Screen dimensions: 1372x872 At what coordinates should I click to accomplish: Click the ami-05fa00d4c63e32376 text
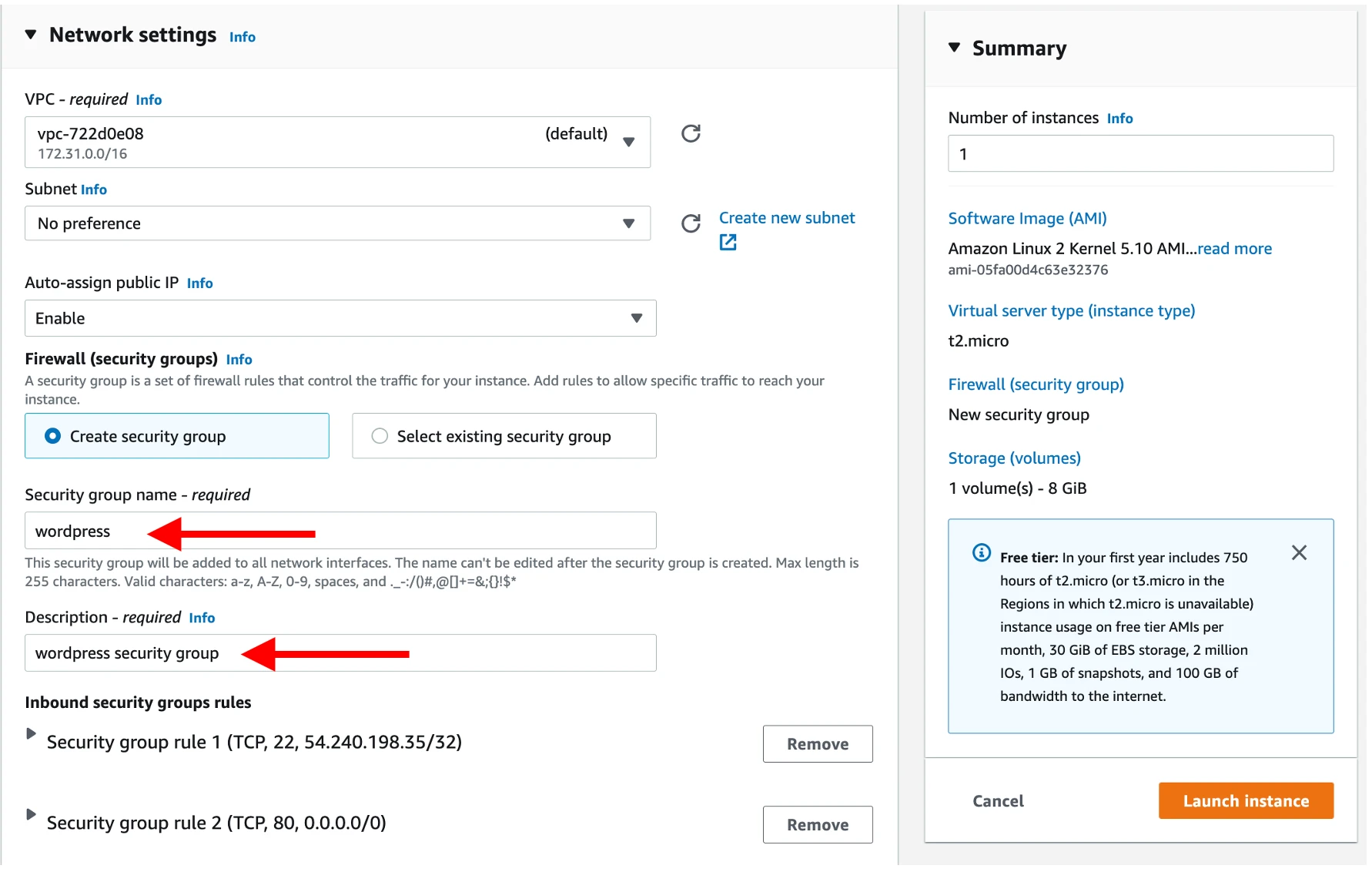tap(1028, 270)
